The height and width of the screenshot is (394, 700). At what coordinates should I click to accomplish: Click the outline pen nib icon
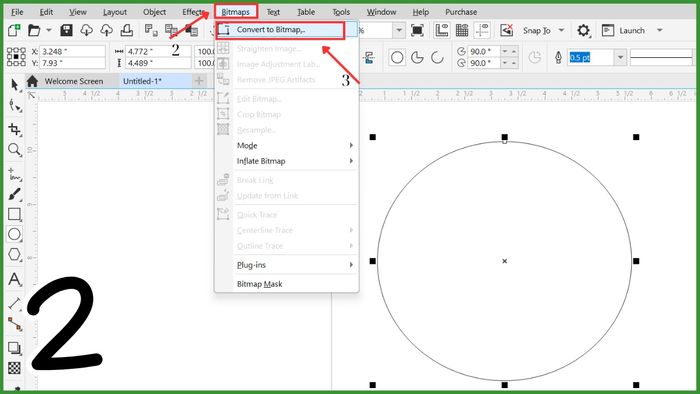point(558,58)
